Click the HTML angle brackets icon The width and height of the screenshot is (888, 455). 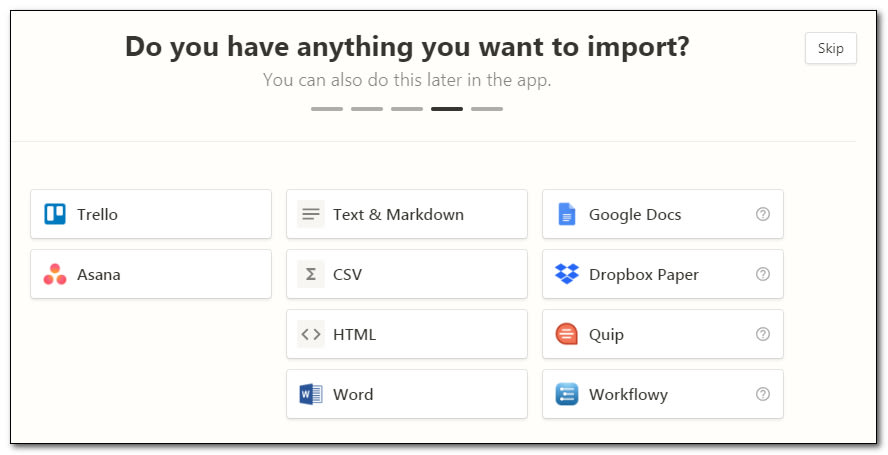point(311,334)
